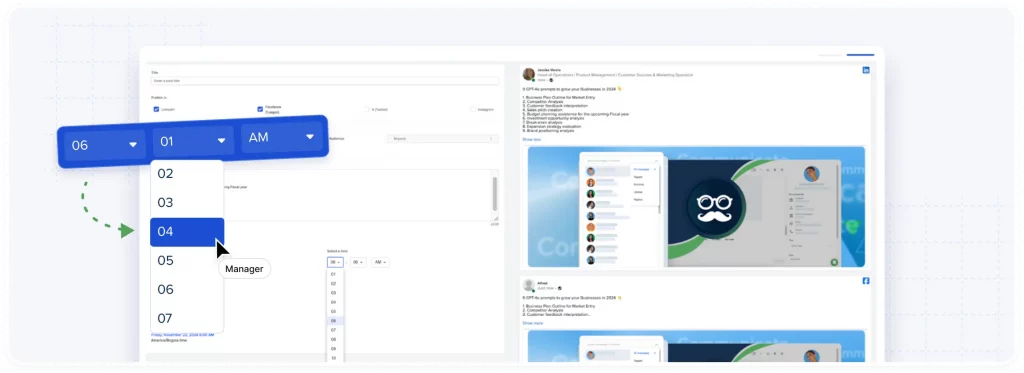Select 07 in the enlarged dropdown list
1024x373 pixels.
187,319
